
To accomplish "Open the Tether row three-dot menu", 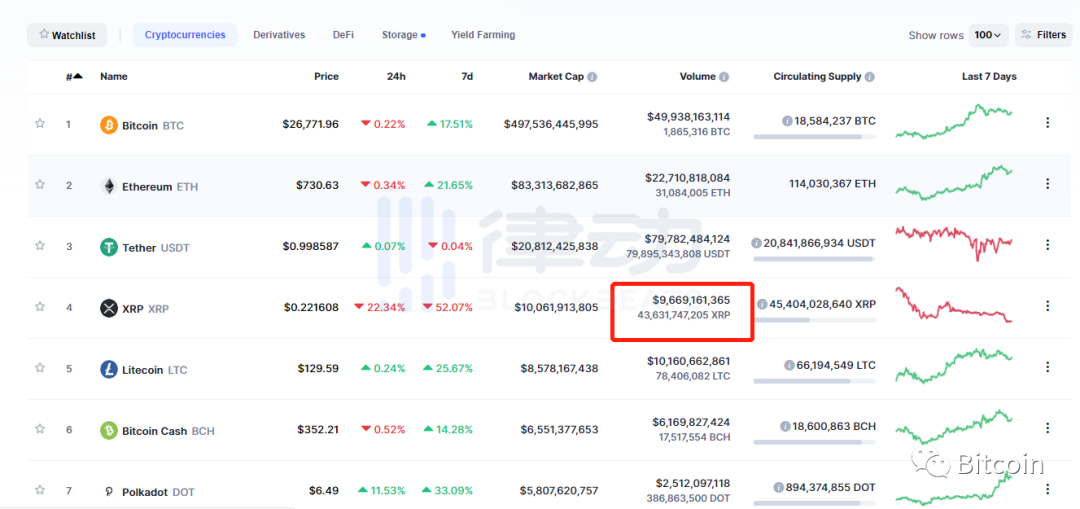I will point(1048,245).
